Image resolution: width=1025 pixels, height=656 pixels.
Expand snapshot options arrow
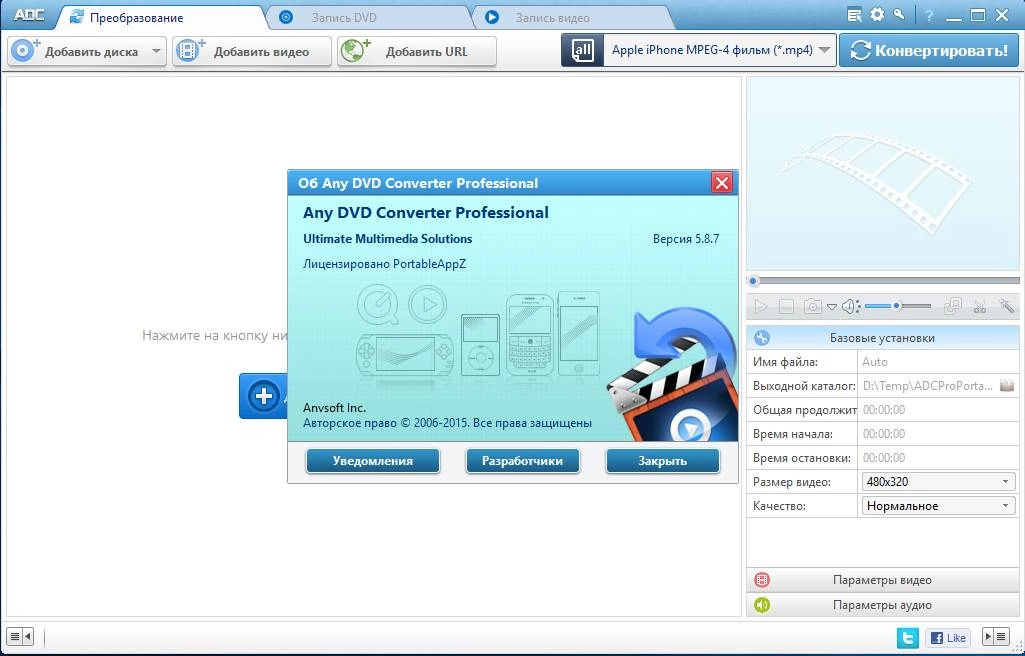pos(832,306)
